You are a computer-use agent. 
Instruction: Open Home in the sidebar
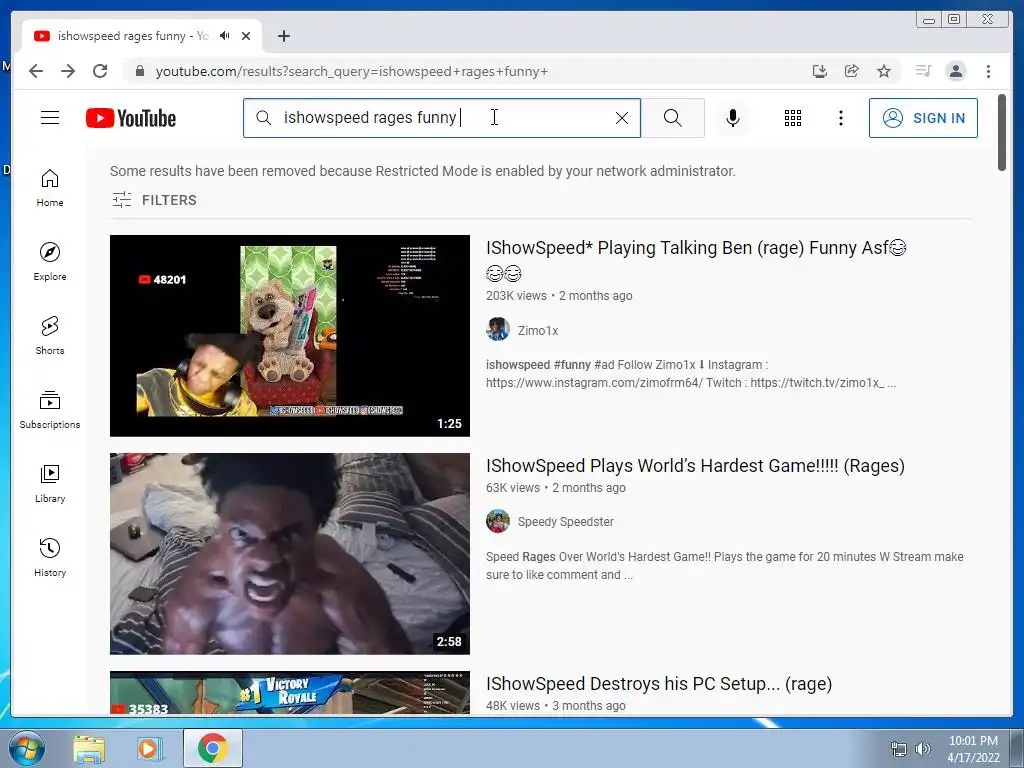(50, 188)
